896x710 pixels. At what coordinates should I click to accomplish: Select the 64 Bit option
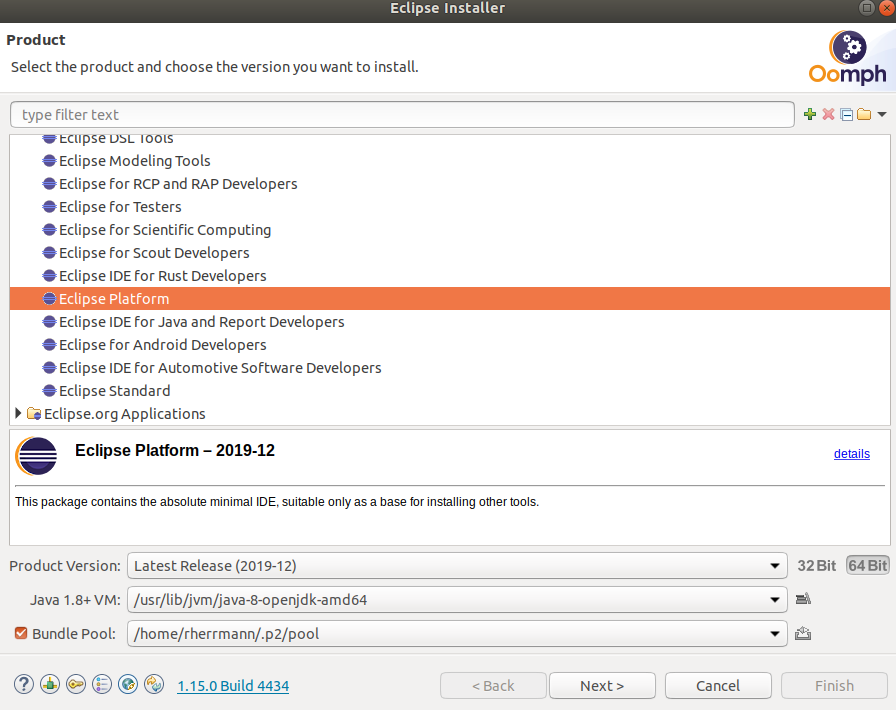(868, 565)
